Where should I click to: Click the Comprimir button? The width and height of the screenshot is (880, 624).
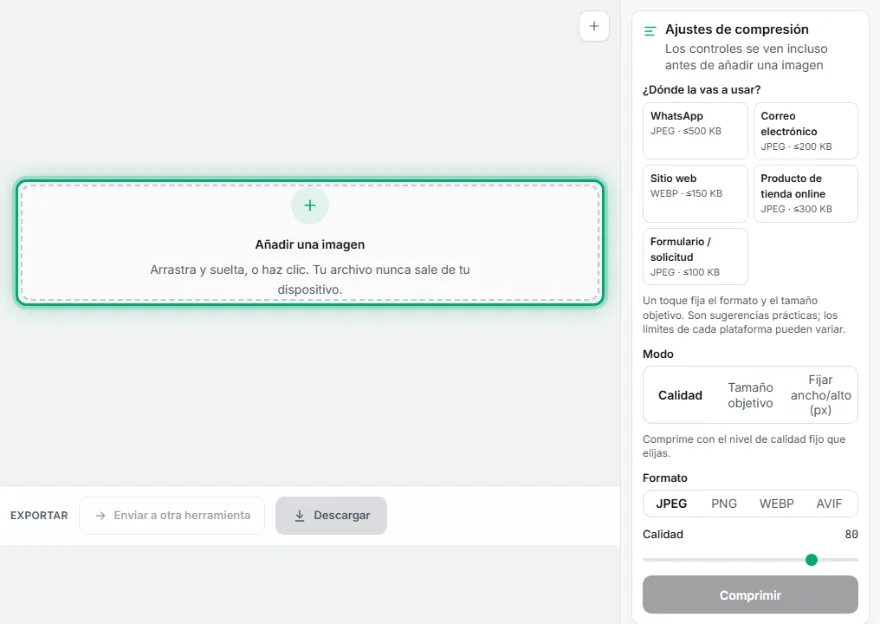[x=750, y=595]
